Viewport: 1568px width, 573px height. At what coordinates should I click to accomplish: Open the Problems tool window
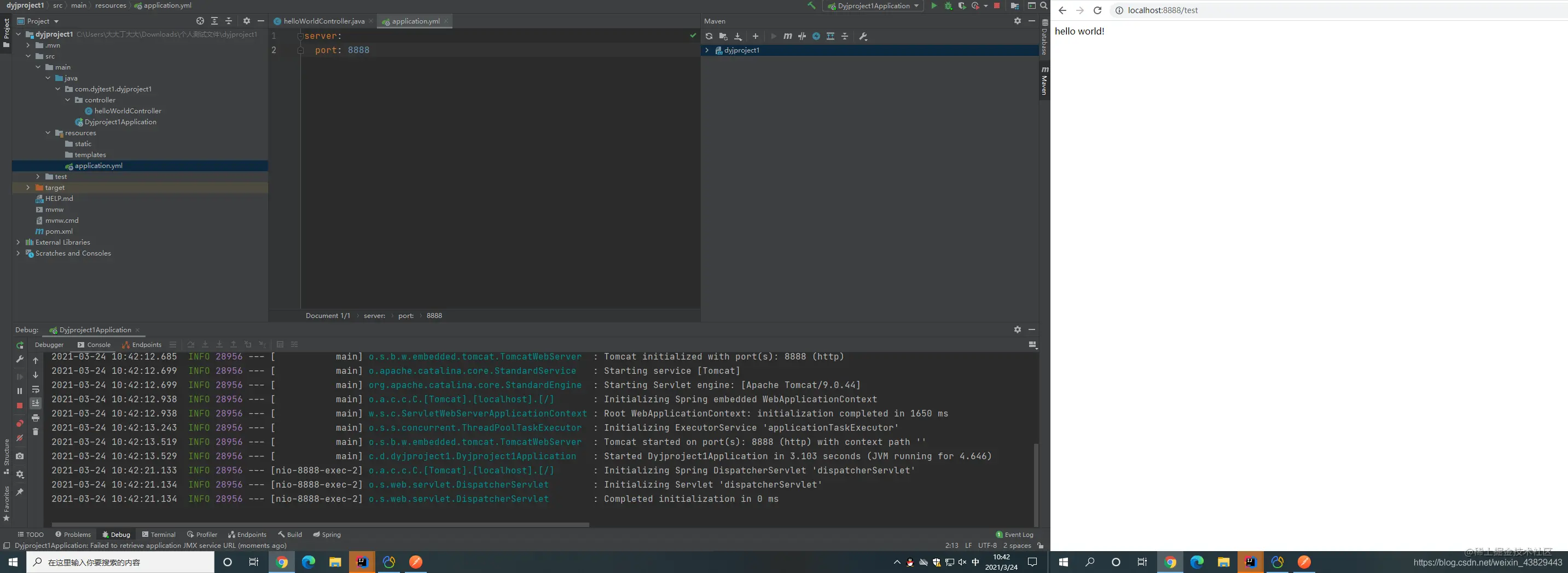[72, 535]
